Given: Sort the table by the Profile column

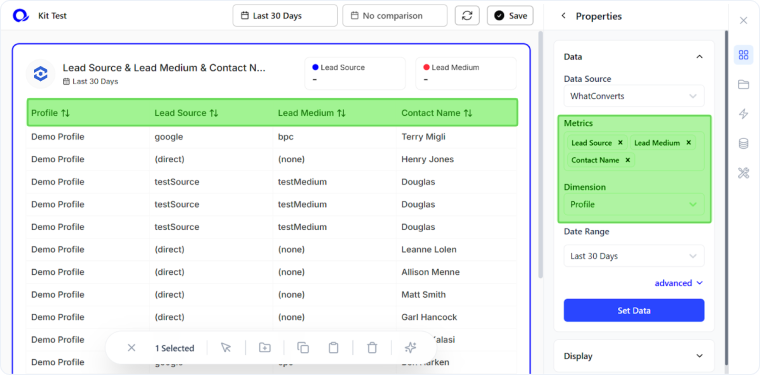Looking at the screenshot, I should pos(66,113).
